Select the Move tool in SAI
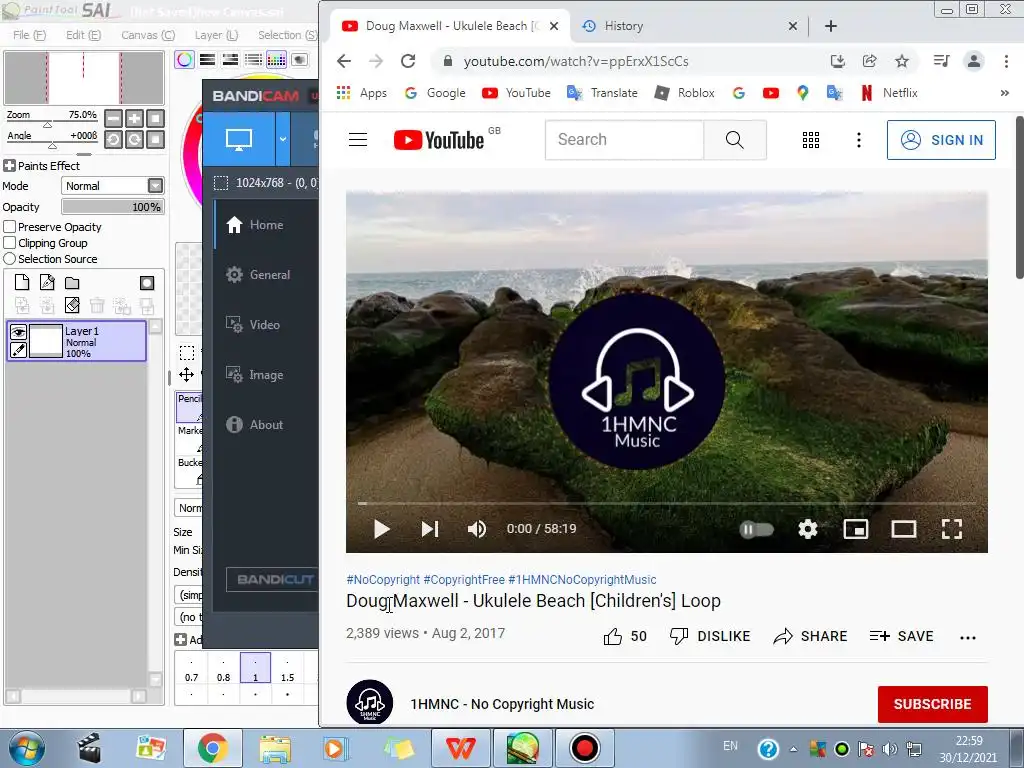Image resolution: width=1024 pixels, height=768 pixels. [x=187, y=374]
